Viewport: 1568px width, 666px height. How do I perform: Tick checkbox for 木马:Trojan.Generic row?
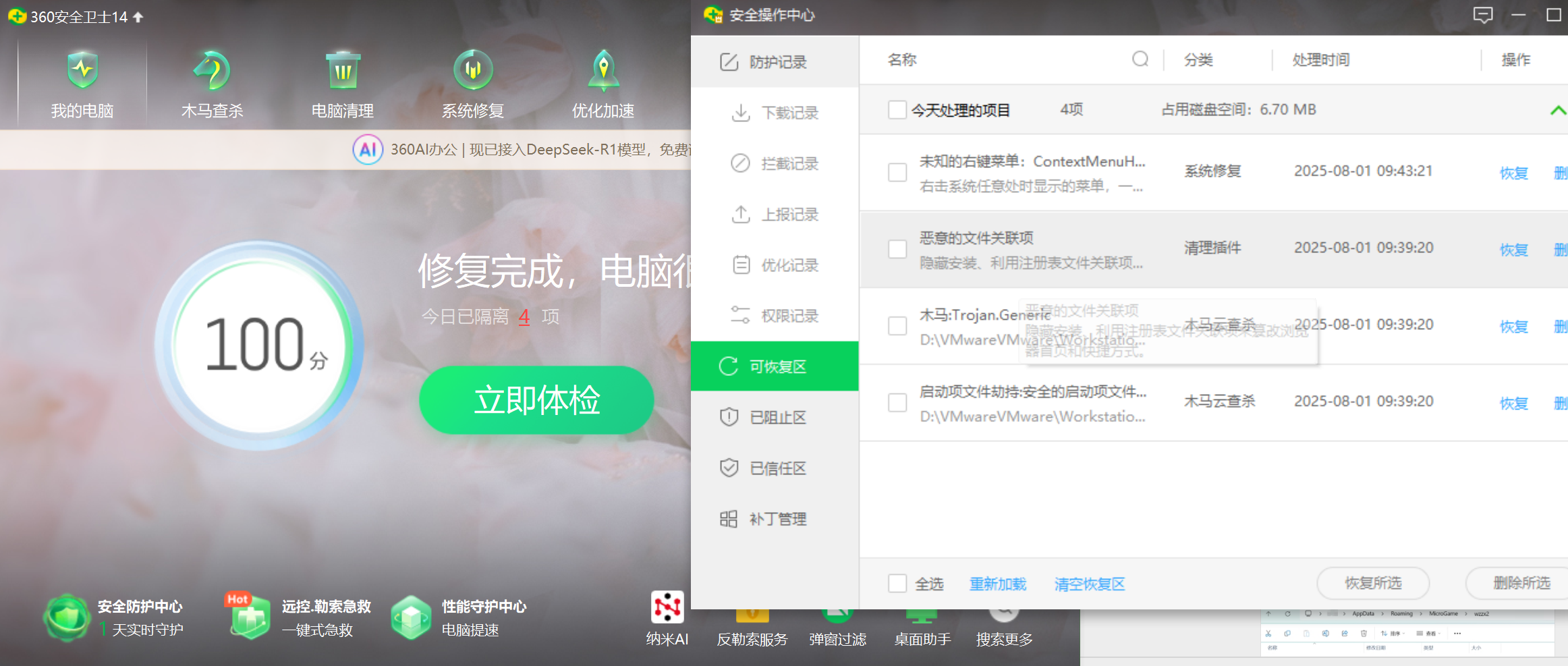coord(897,326)
